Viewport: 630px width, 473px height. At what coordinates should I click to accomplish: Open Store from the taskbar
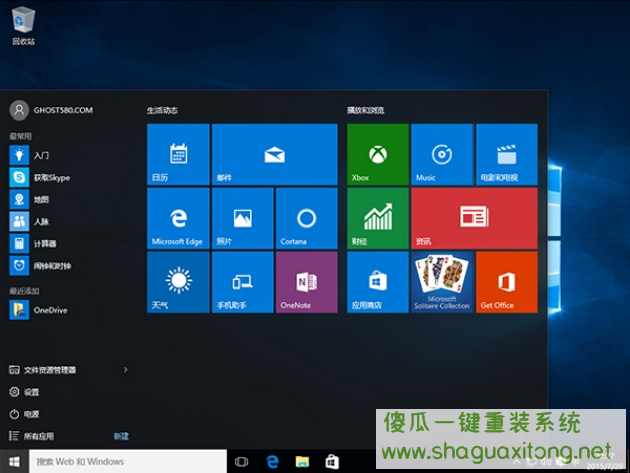pyautogui.click(x=332, y=462)
